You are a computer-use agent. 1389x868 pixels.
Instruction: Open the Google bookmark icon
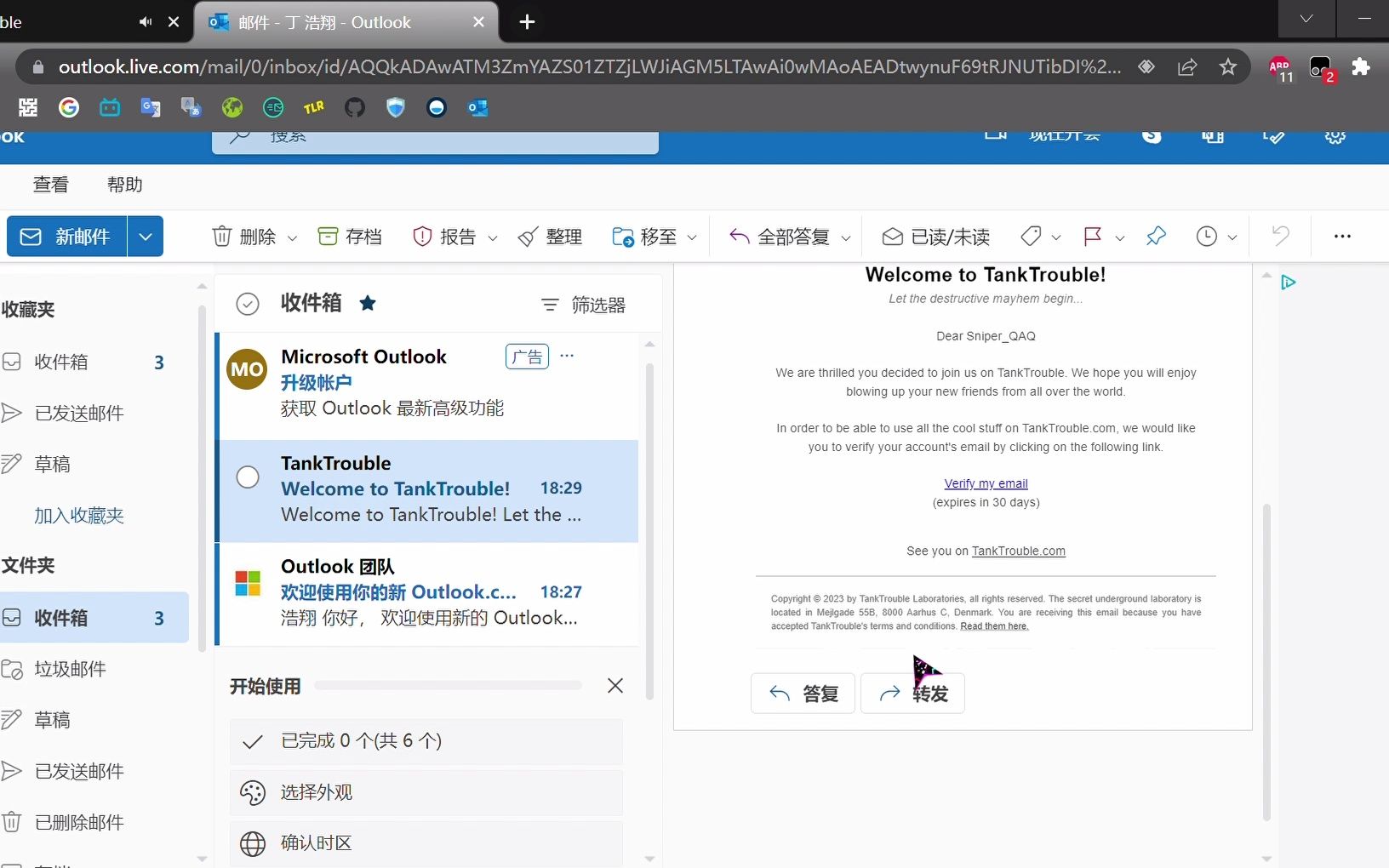[69, 107]
